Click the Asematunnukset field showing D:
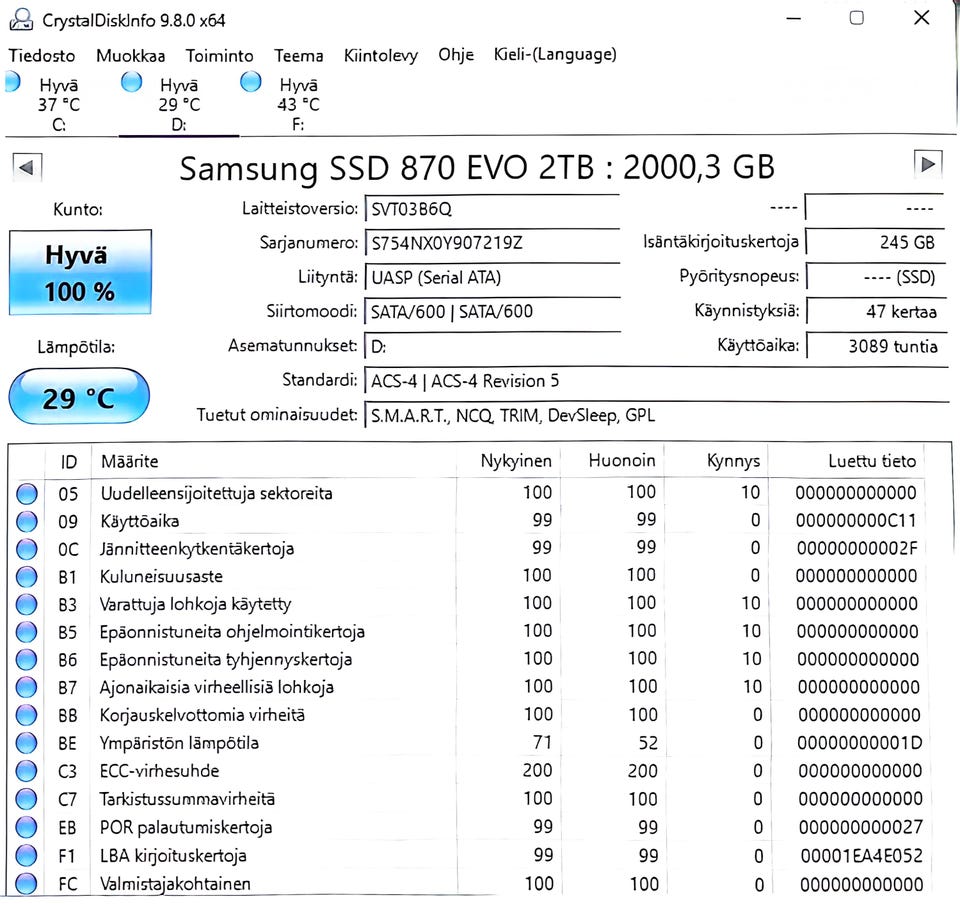This screenshot has width=960, height=904. [x=492, y=347]
